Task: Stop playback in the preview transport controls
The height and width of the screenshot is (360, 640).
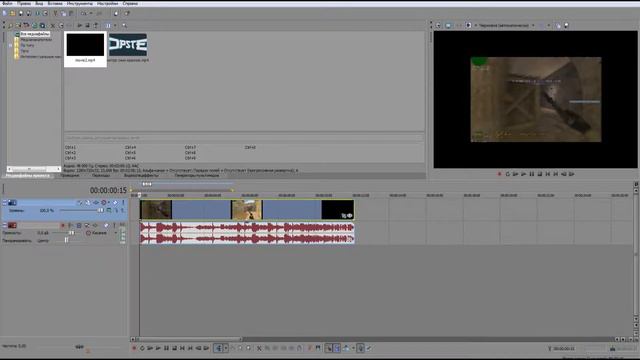Action: click(540, 174)
